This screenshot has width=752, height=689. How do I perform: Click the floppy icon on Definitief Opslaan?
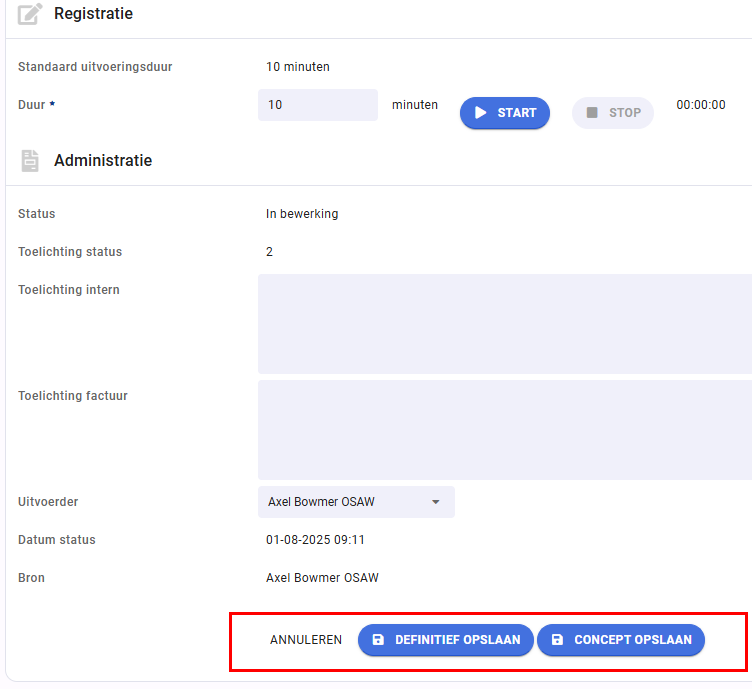point(378,640)
